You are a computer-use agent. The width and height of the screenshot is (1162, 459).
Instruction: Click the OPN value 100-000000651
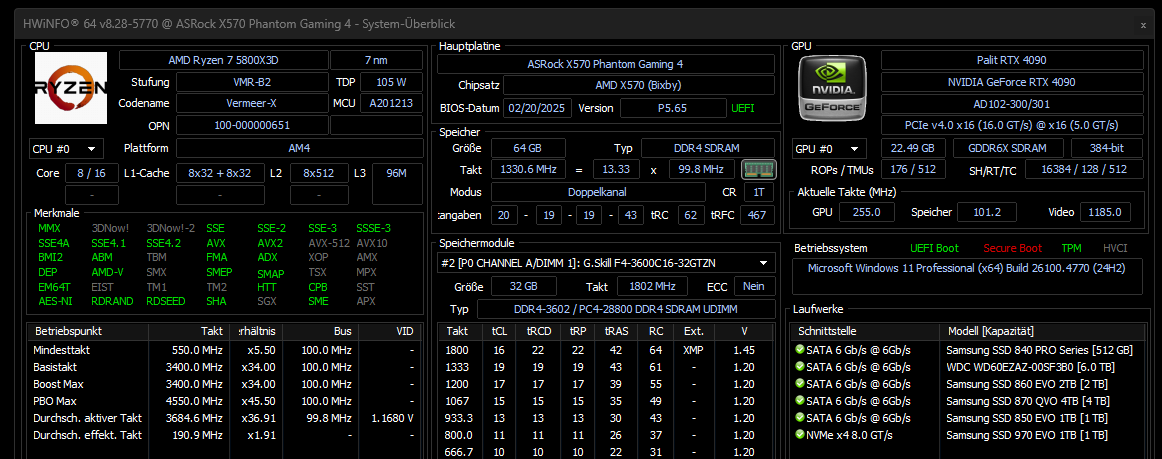(252, 125)
